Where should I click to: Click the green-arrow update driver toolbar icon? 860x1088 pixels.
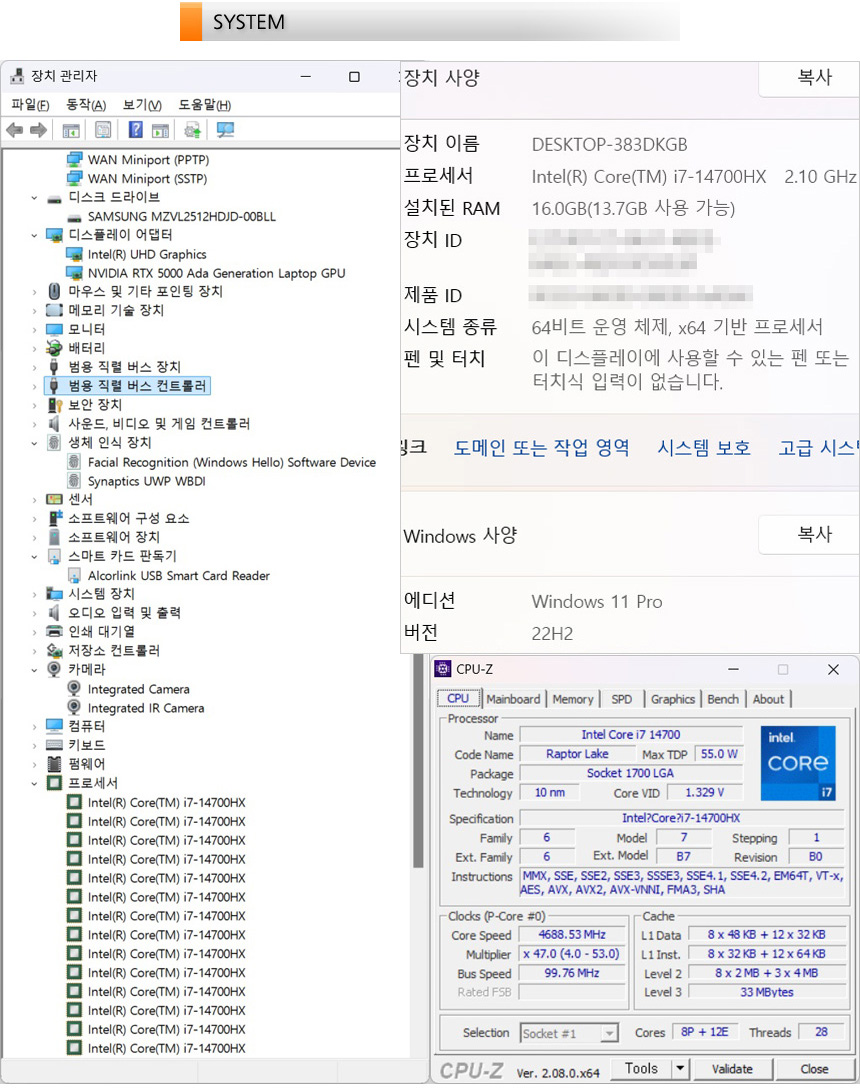pos(192,130)
